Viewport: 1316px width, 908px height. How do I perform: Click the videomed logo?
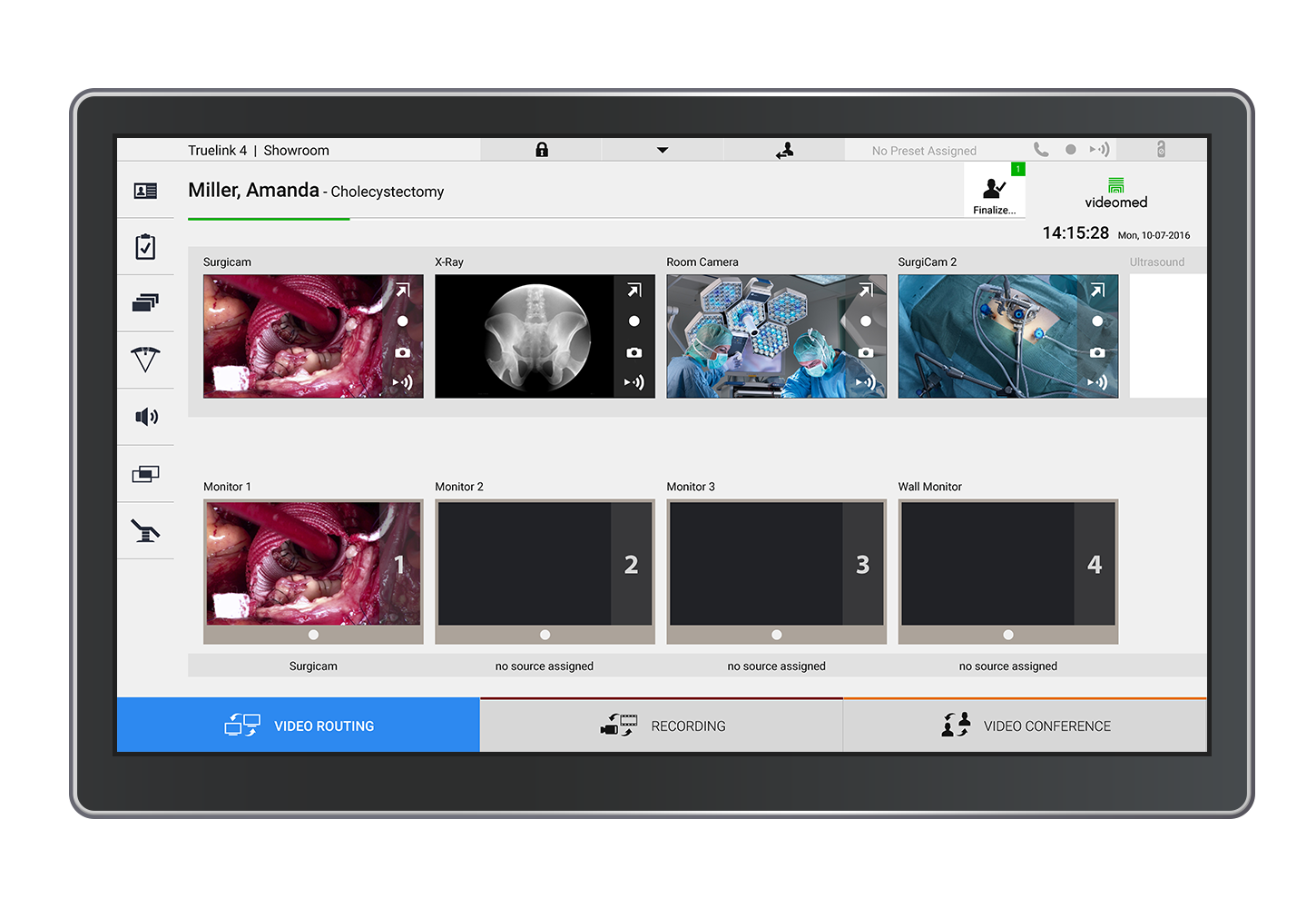point(1116,194)
